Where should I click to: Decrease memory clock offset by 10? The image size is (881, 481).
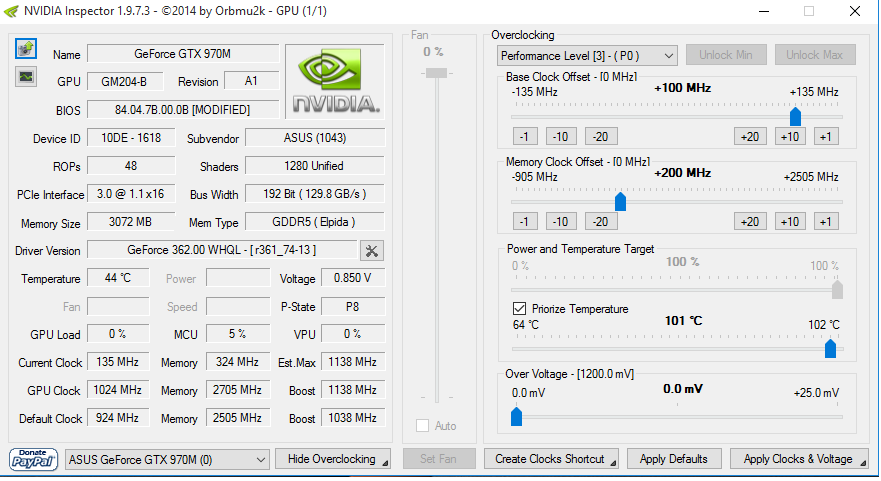(561, 221)
